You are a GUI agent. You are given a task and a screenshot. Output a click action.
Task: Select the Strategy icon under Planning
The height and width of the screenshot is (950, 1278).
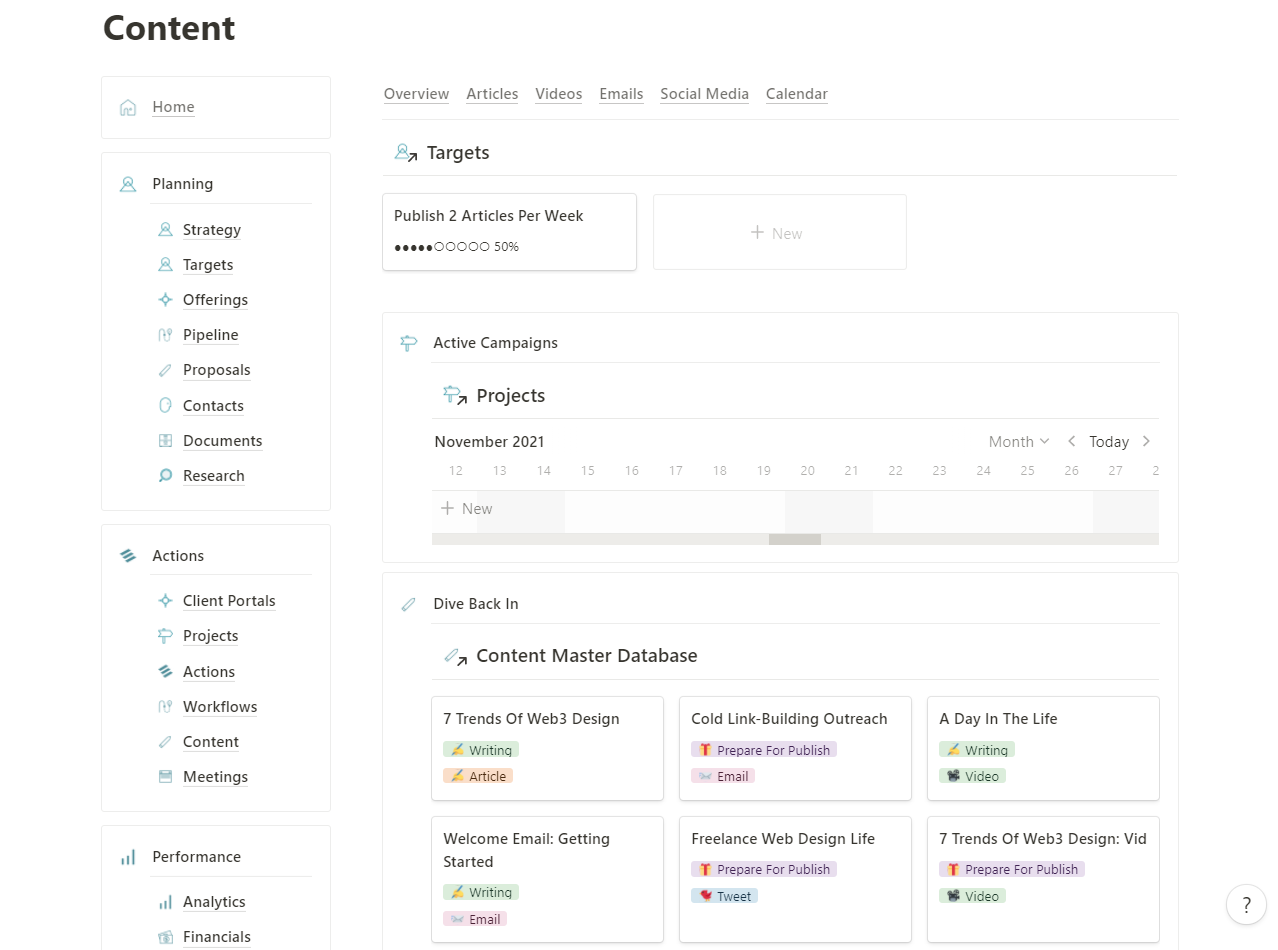coord(164,230)
